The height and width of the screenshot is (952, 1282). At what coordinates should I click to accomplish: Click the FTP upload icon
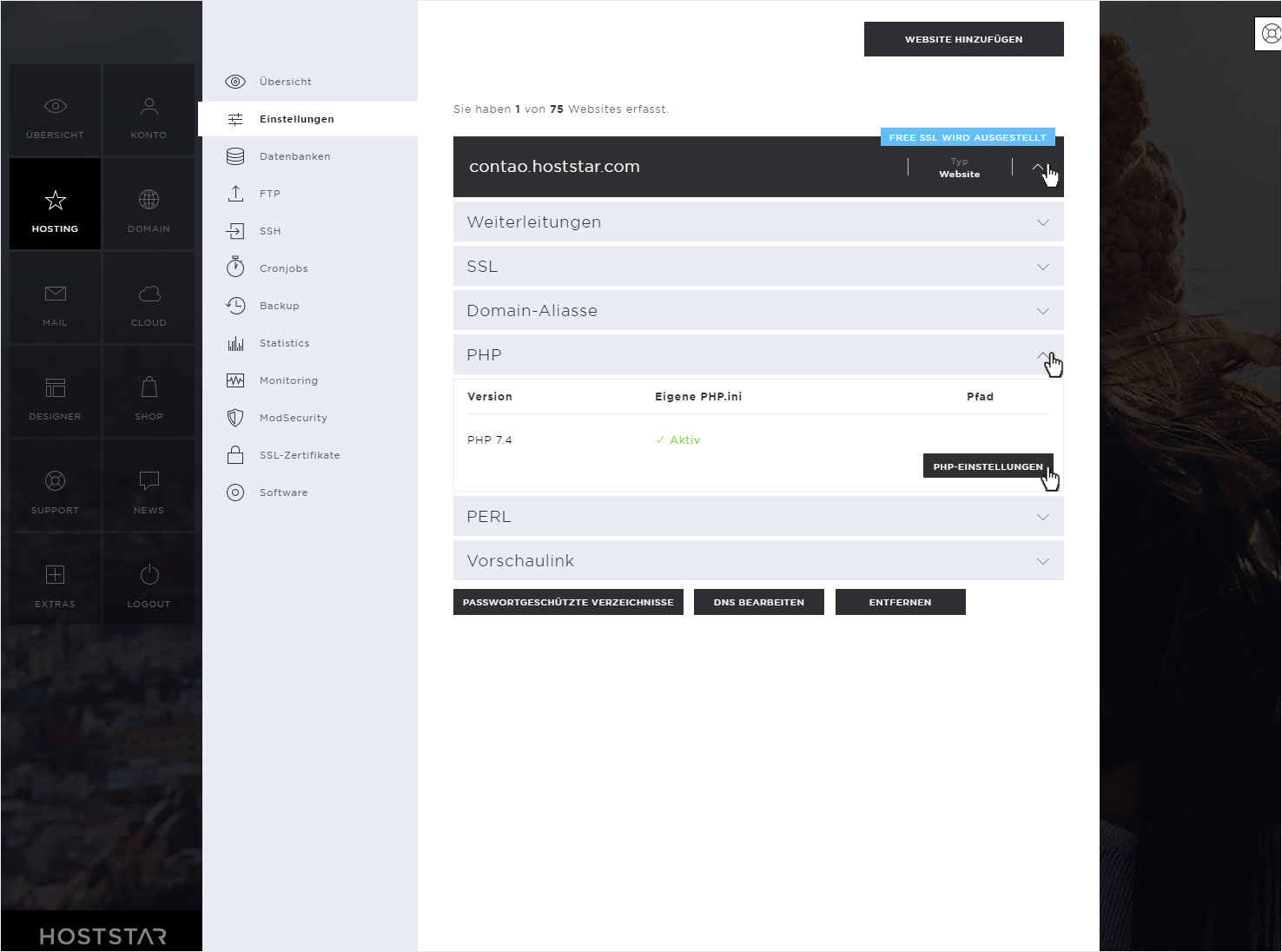click(235, 194)
